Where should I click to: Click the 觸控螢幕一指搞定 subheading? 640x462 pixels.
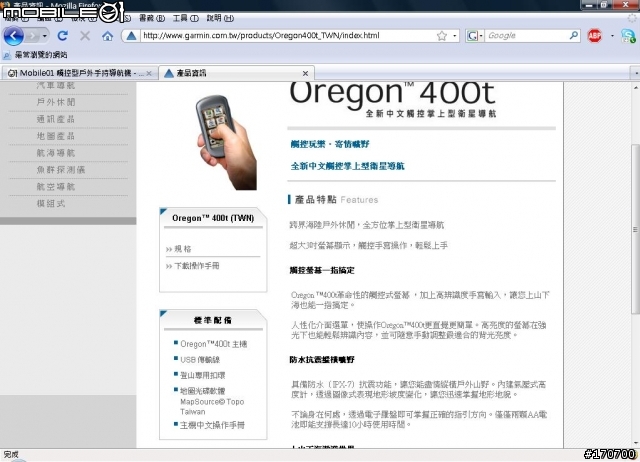click(x=322, y=270)
